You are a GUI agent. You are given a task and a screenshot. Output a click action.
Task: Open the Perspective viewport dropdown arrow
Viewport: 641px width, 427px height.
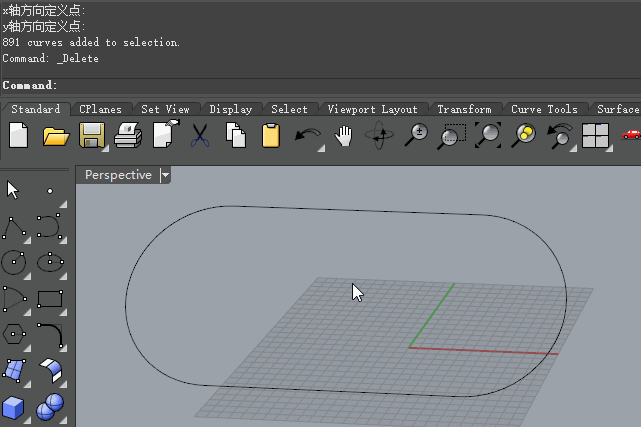[165, 175]
